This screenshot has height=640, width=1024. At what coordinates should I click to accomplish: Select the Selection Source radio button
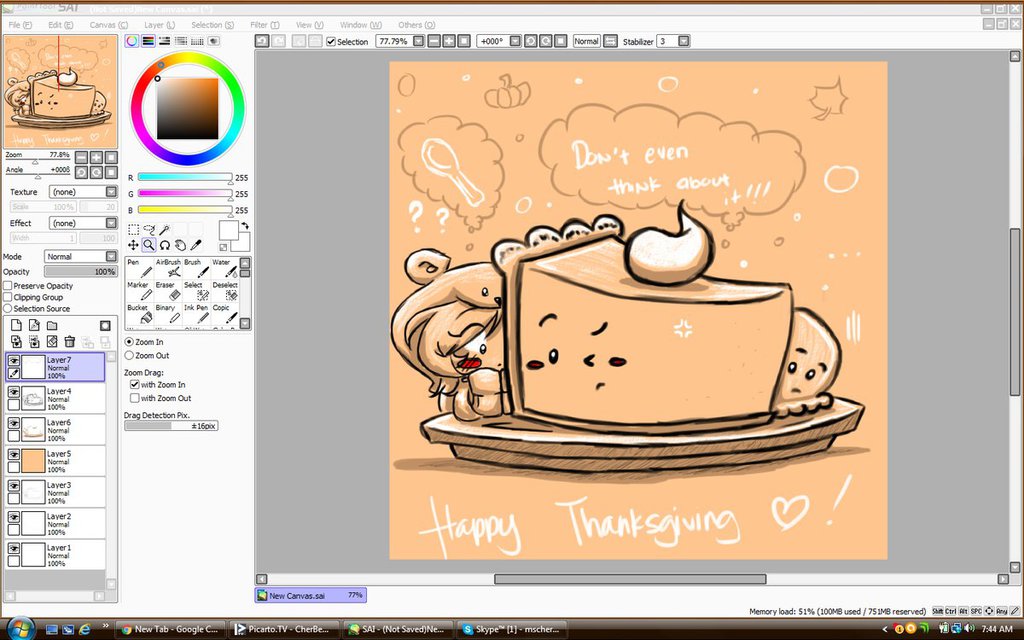8,308
